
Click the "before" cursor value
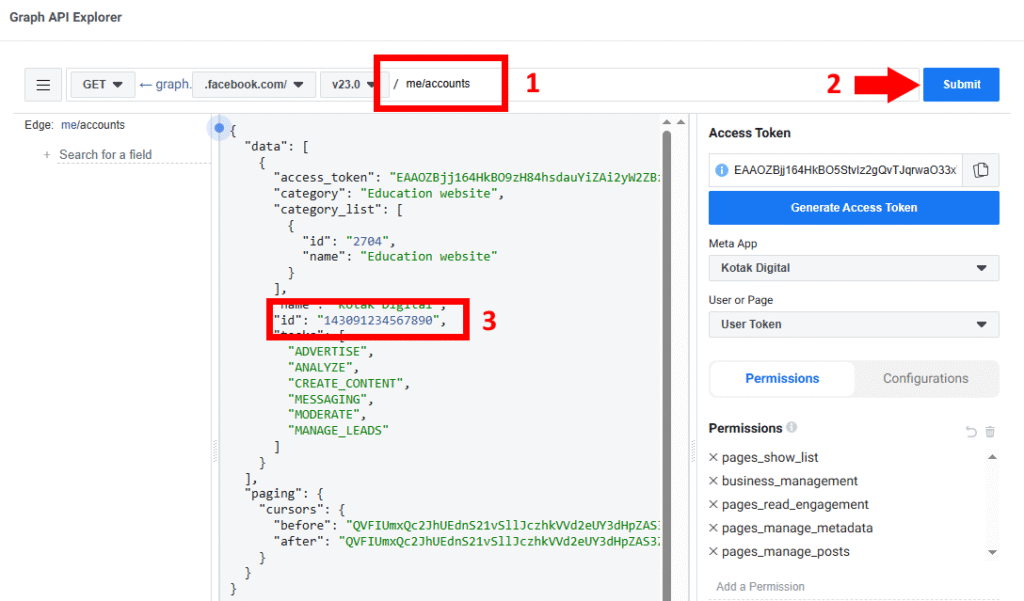(x=503, y=525)
